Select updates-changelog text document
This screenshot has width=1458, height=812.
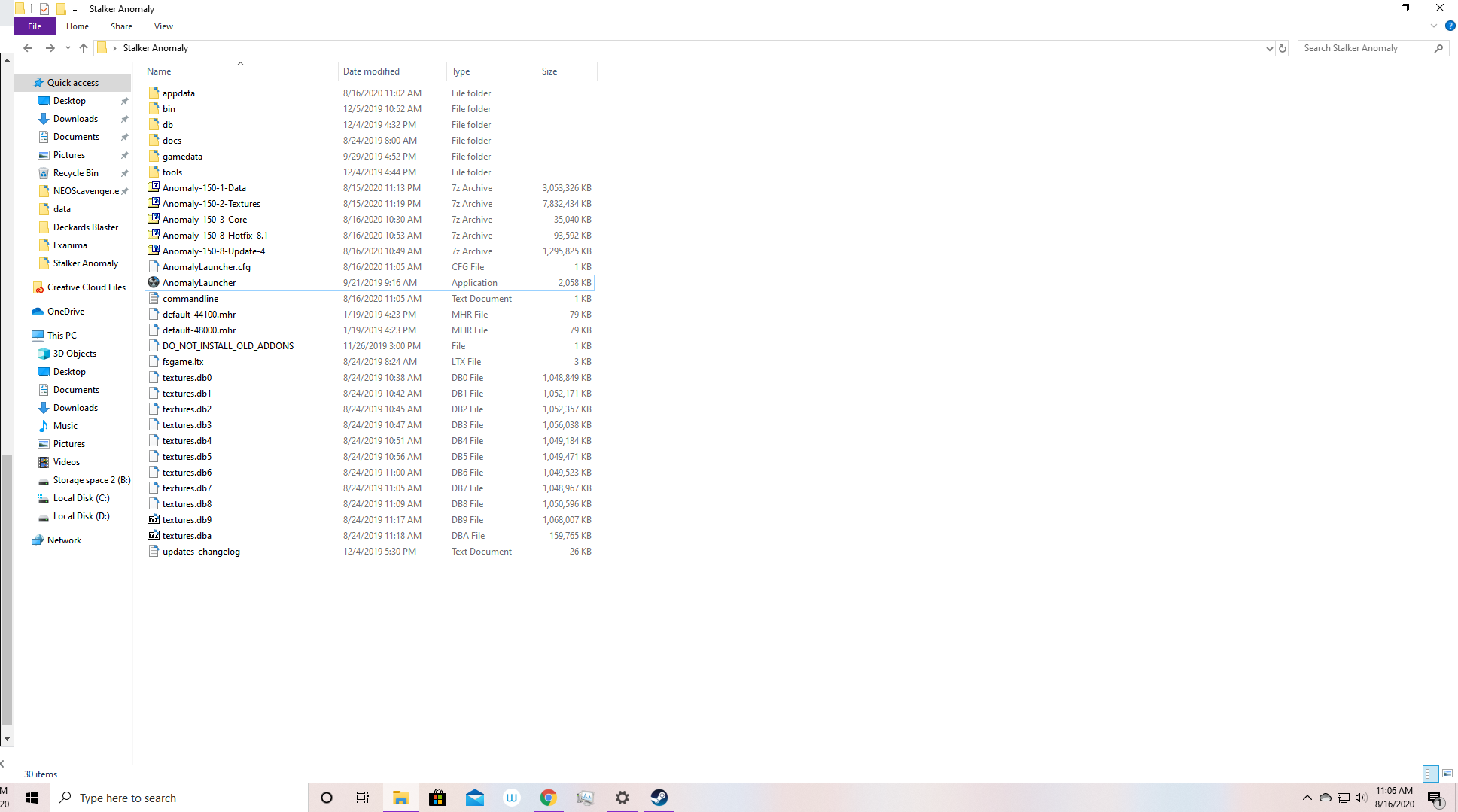pyautogui.click(x=201, y=552)
